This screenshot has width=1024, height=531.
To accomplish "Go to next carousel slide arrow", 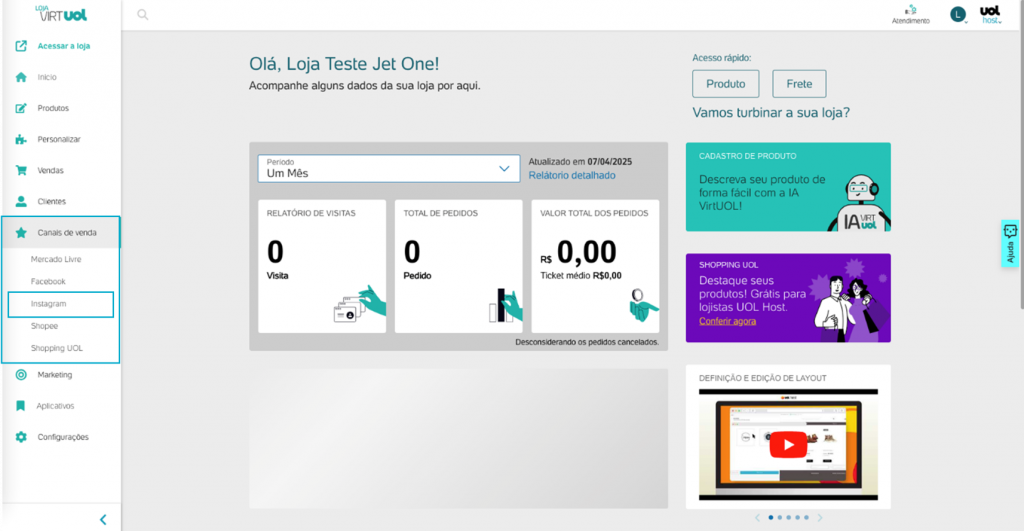I will click(820, 517).
